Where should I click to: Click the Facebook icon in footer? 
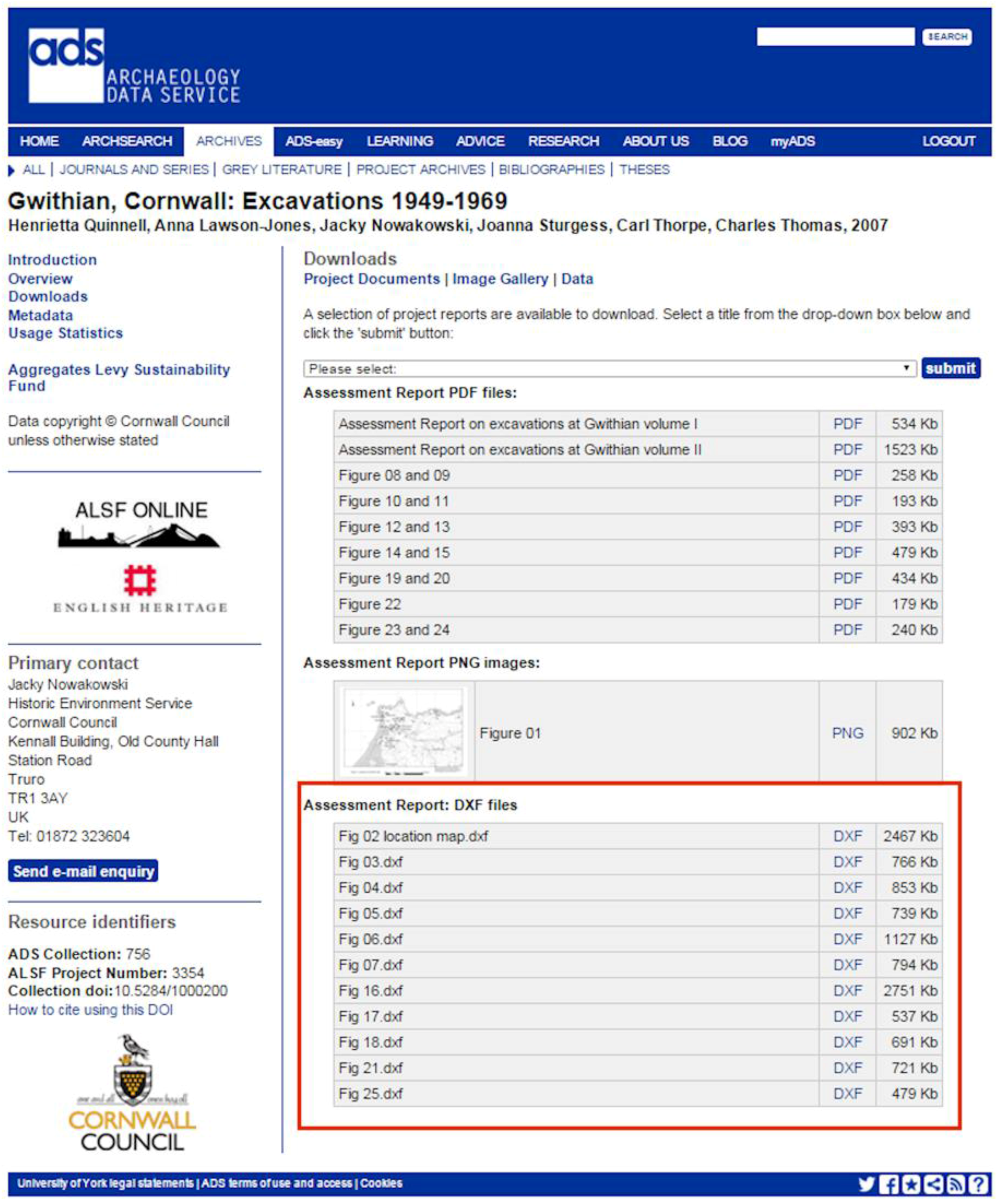pyautogui.click(x=889, y=1184)
